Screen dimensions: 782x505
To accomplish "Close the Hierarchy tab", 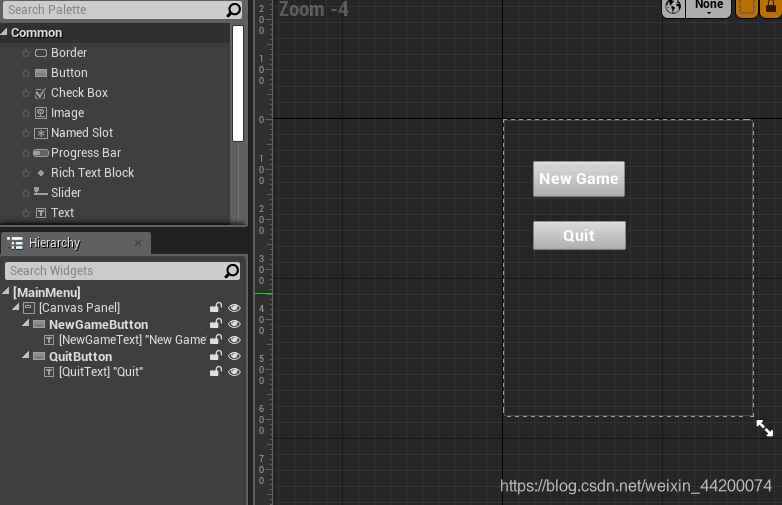I will coord(138,243).
